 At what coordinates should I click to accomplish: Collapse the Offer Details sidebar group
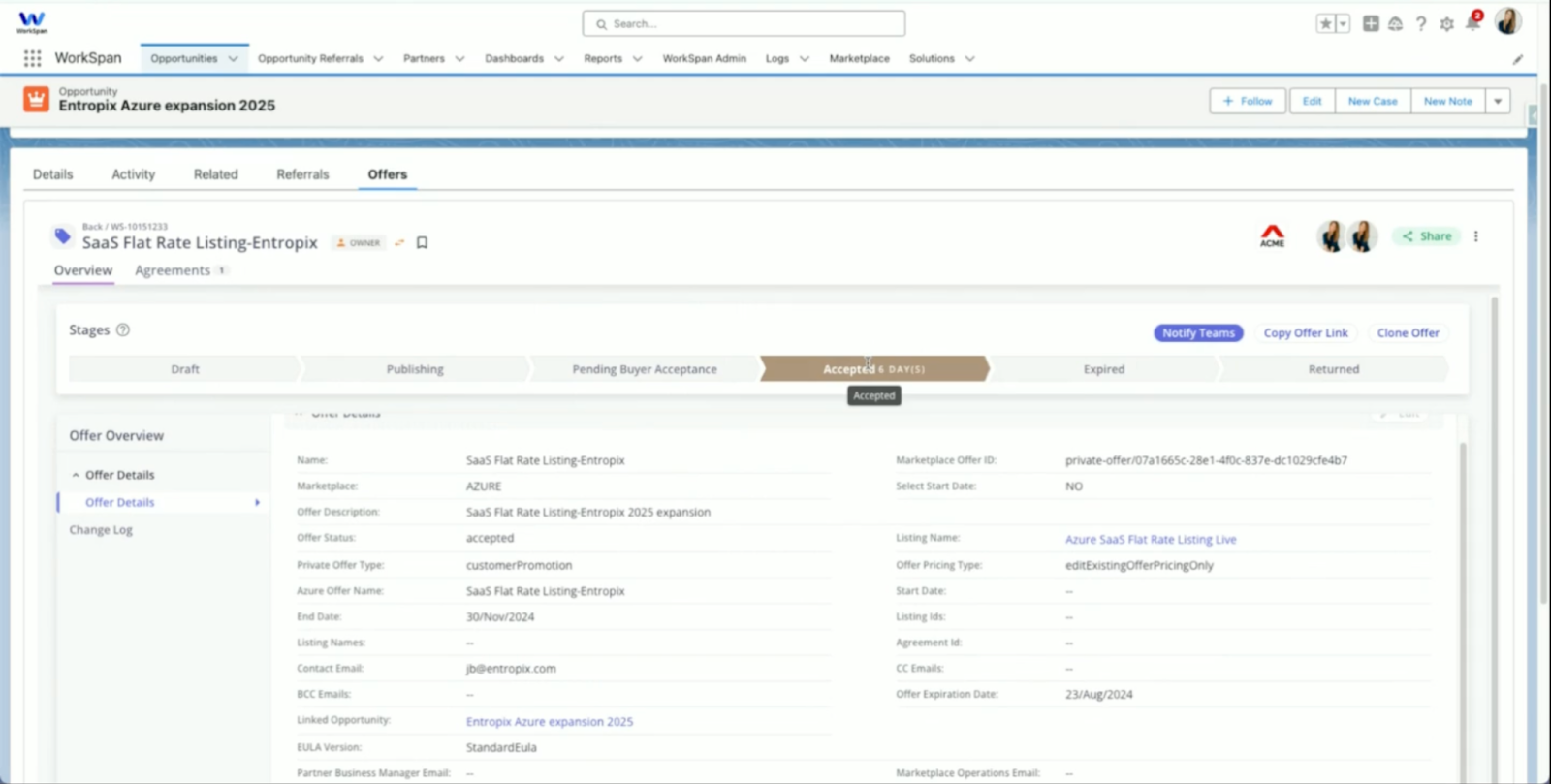click(x=76, y=476)
